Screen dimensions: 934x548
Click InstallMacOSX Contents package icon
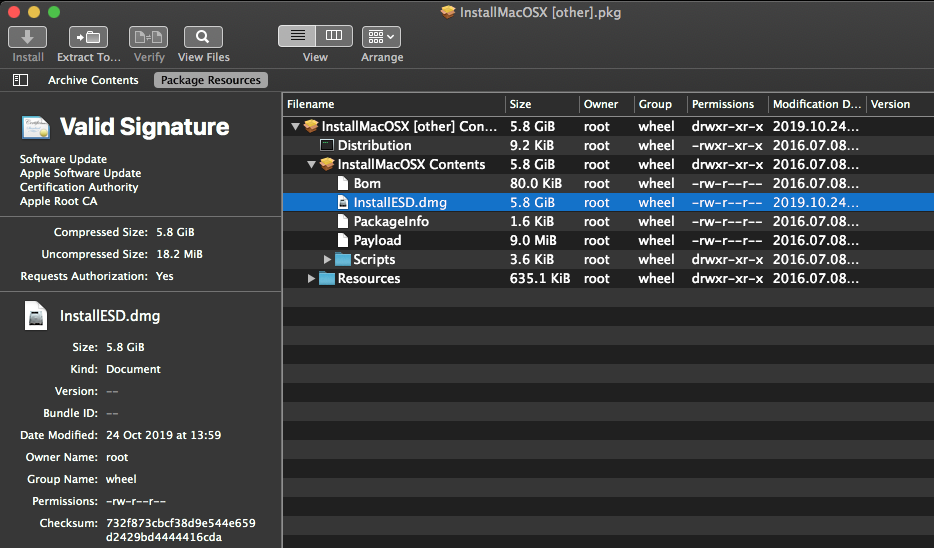pos(327,164)
